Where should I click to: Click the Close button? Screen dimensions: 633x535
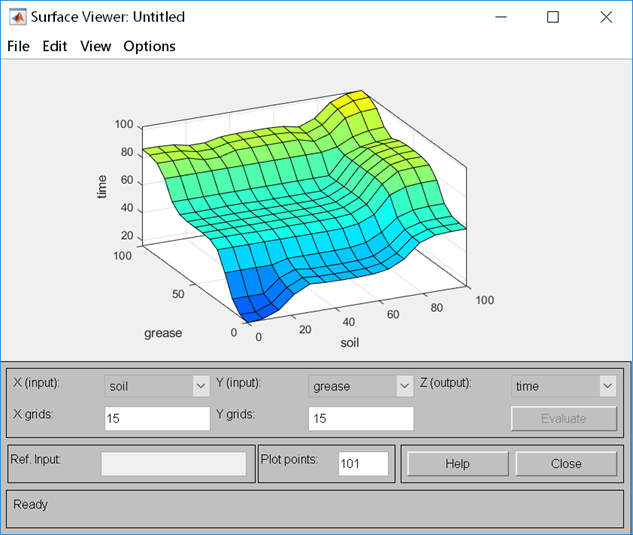566,464
